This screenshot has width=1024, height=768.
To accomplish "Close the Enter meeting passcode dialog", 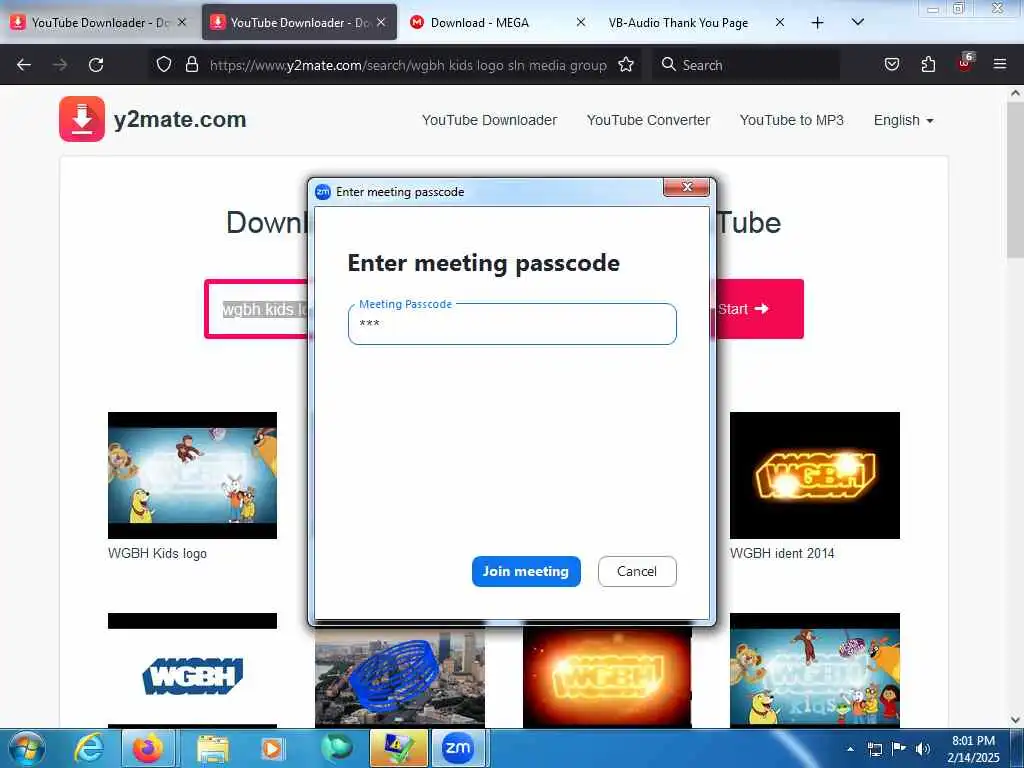I will click(686, 187).
